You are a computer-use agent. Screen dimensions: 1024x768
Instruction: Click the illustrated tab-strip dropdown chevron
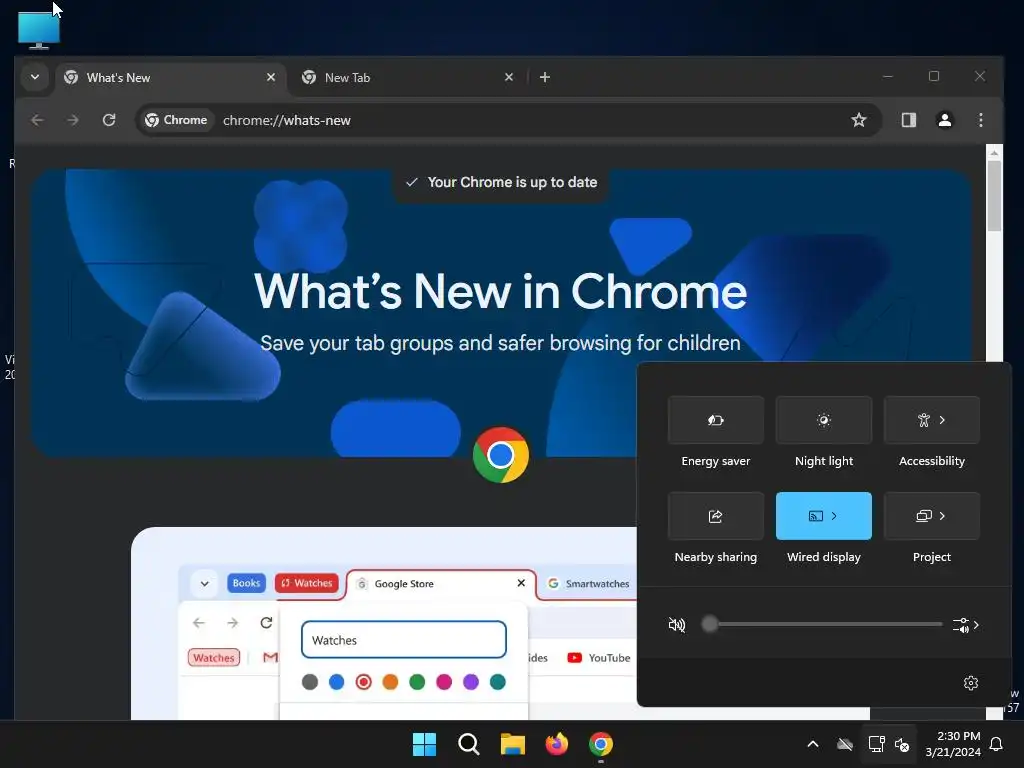point(204,583)
